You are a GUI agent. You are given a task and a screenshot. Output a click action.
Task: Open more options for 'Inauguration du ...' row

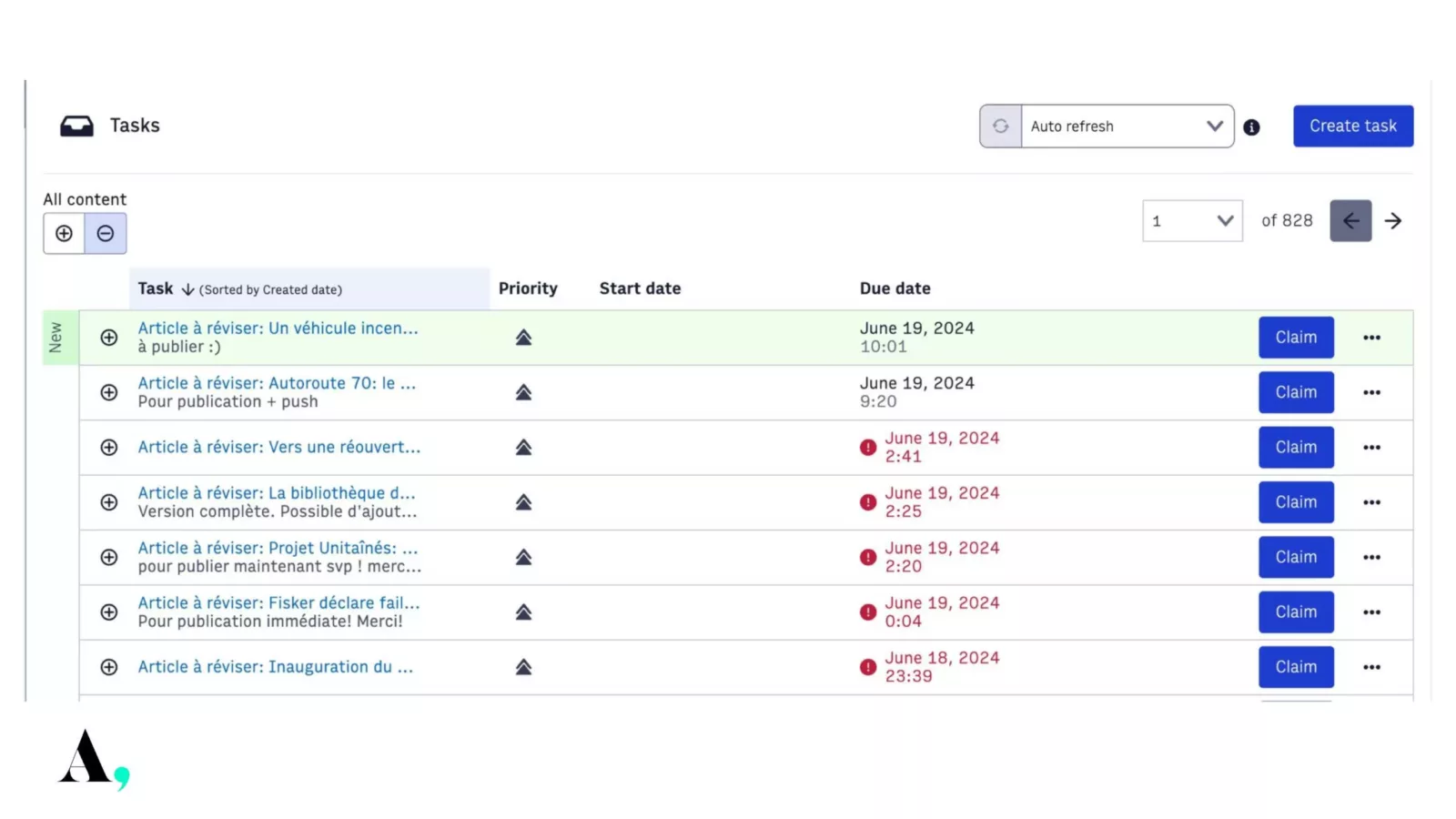pyautogui.click(x=1371, y=667)
